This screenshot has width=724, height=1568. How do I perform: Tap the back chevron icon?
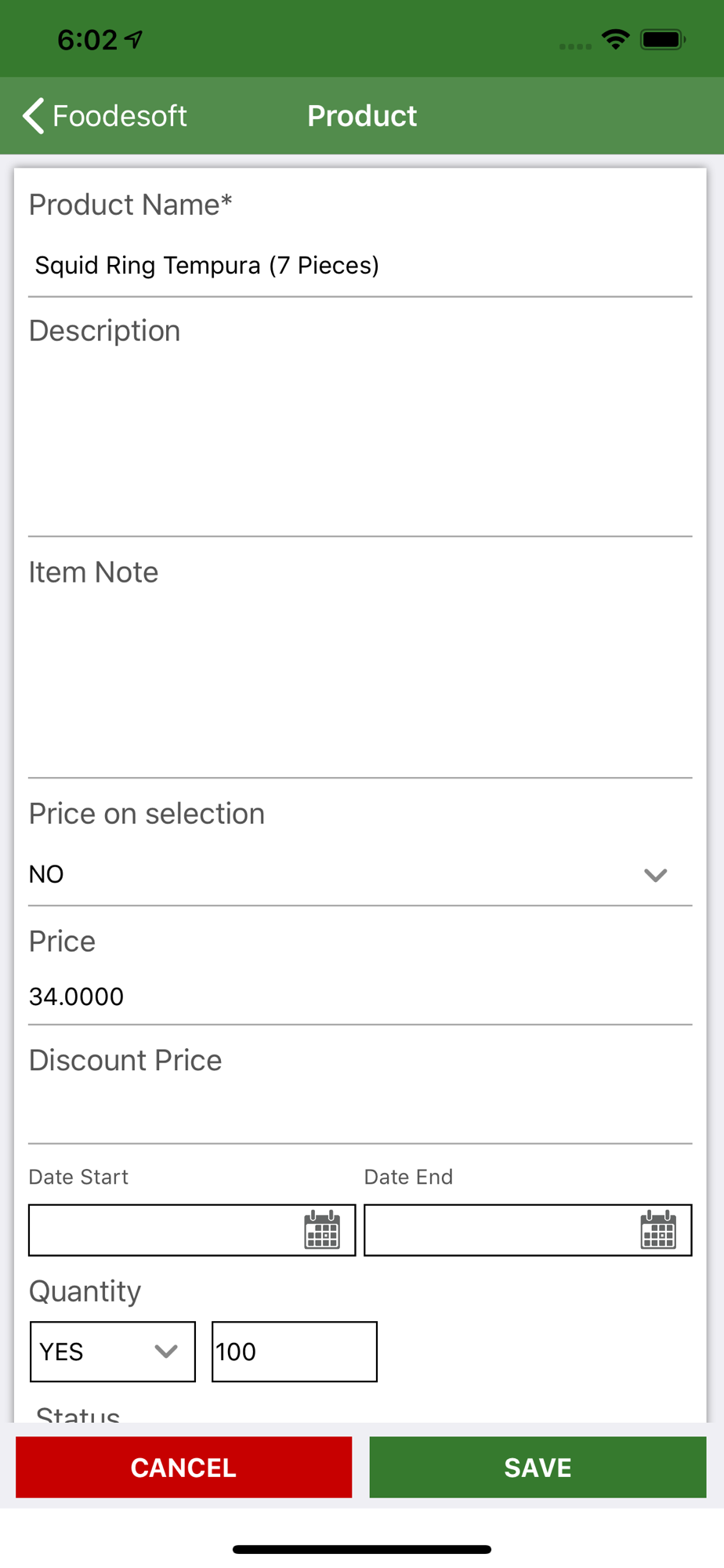[33, 116]
